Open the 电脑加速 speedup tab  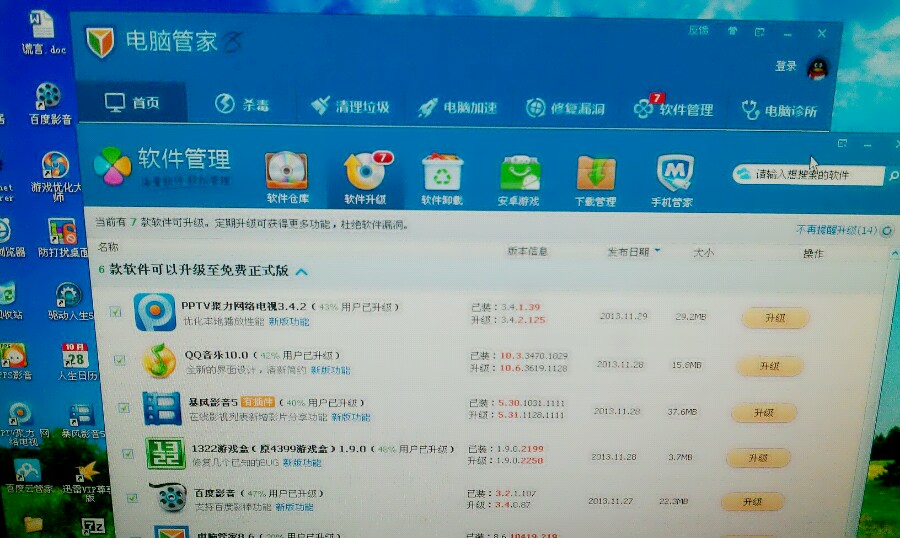(x=457, y=107)
